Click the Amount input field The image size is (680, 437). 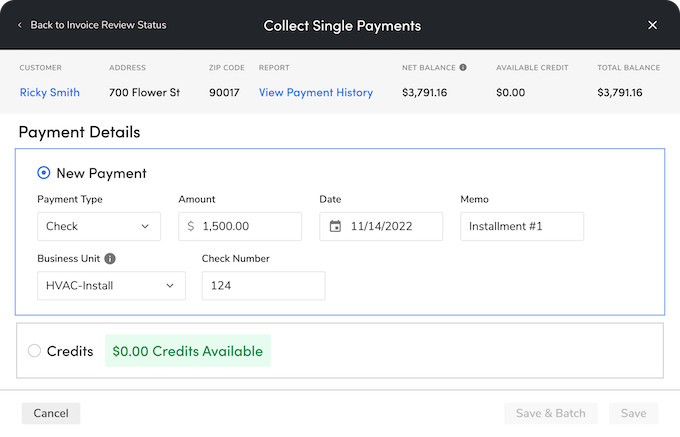tap(248, 227)
